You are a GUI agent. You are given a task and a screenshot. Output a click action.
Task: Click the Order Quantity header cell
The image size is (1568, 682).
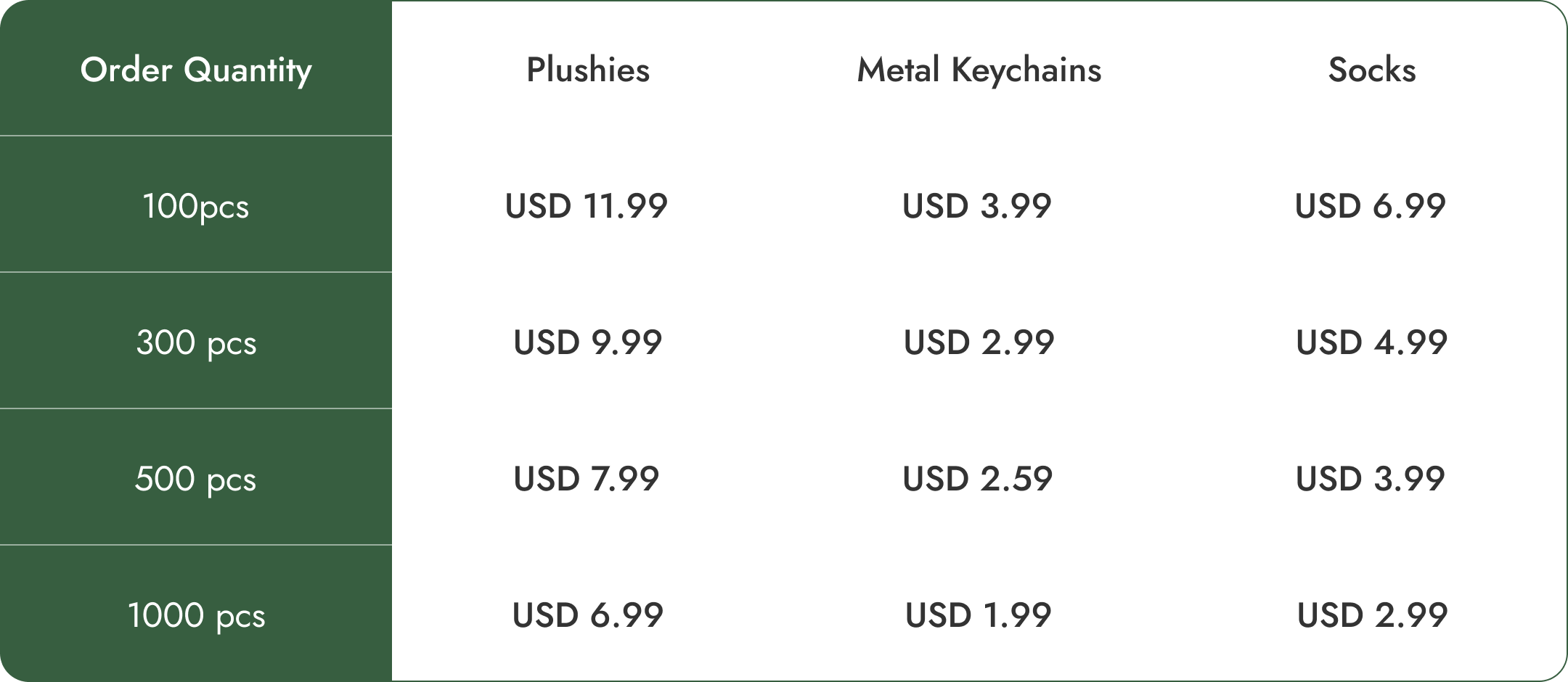tap(196, 70)
